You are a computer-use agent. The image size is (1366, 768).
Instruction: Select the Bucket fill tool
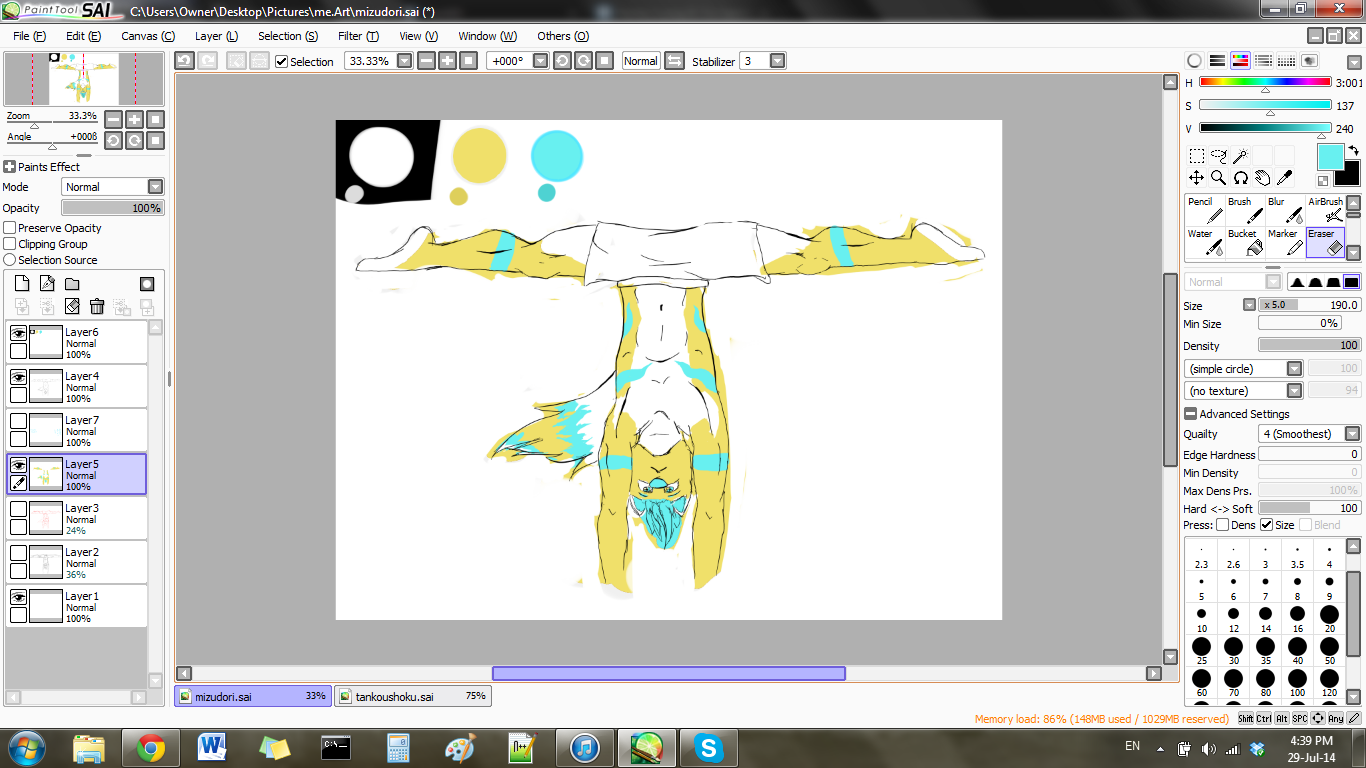1245,242
